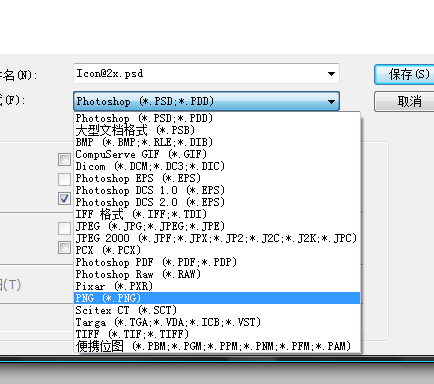Screen dimensions: 434x384
Task: Click the 取消 cancel button
Action: 405,101
